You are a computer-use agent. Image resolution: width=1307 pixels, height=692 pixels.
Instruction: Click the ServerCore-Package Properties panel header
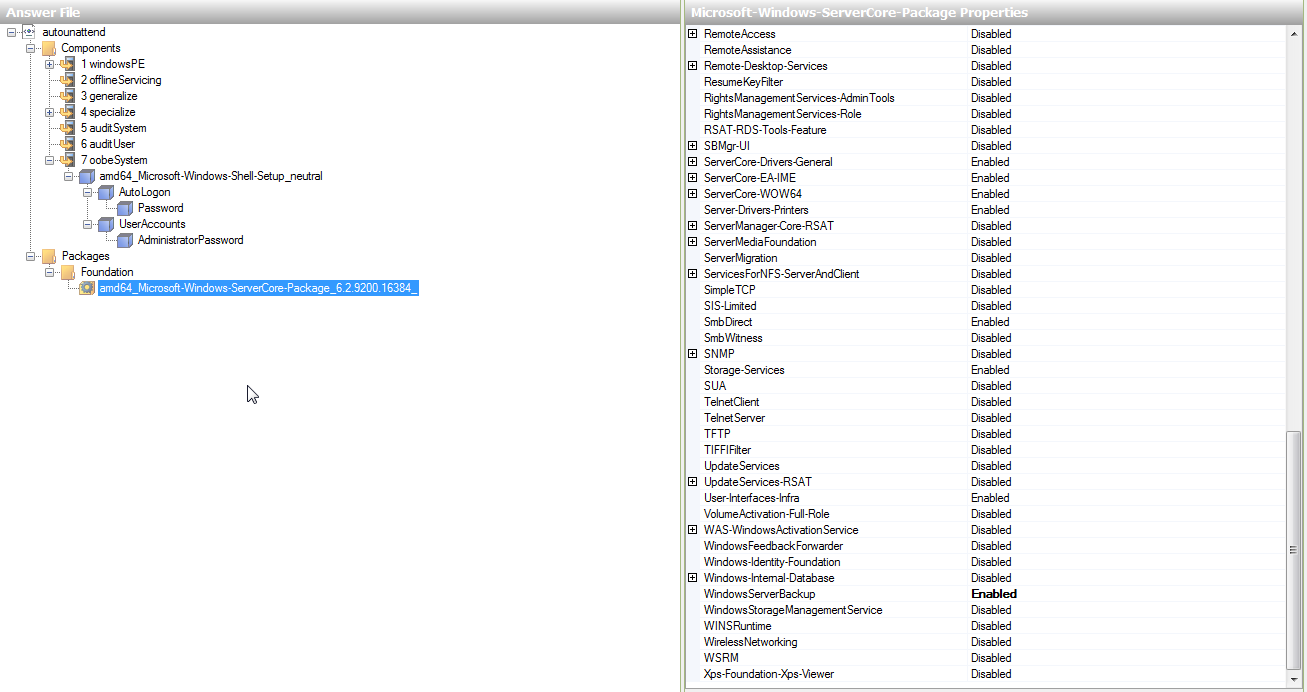tap(995, 12)
